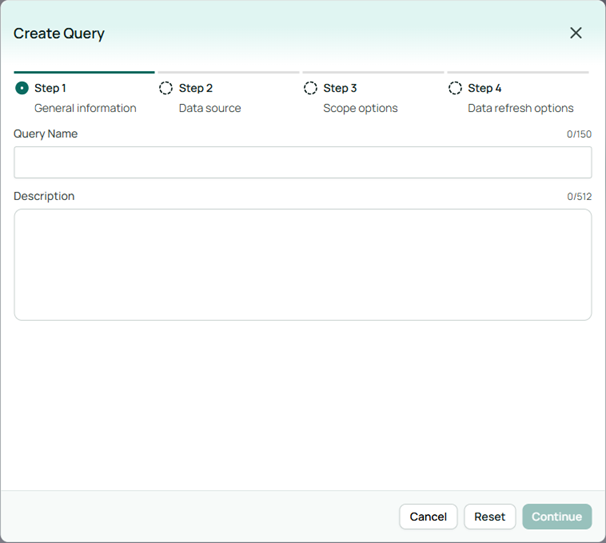Click the Scope options step caption
The image size is (606, 543).
tap(361, 108)
